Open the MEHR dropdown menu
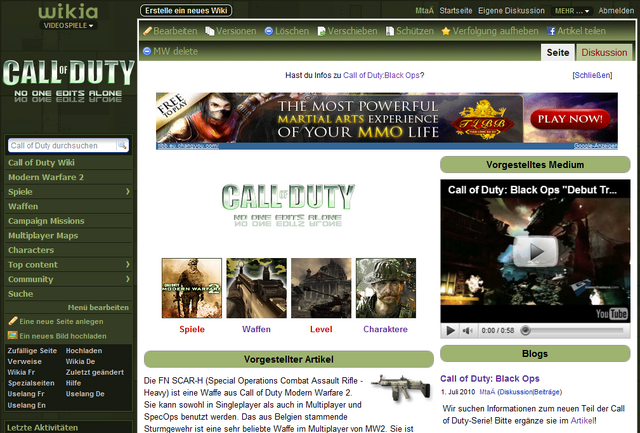This screenshot has height=433, width=640. click(x=571, y=11)
